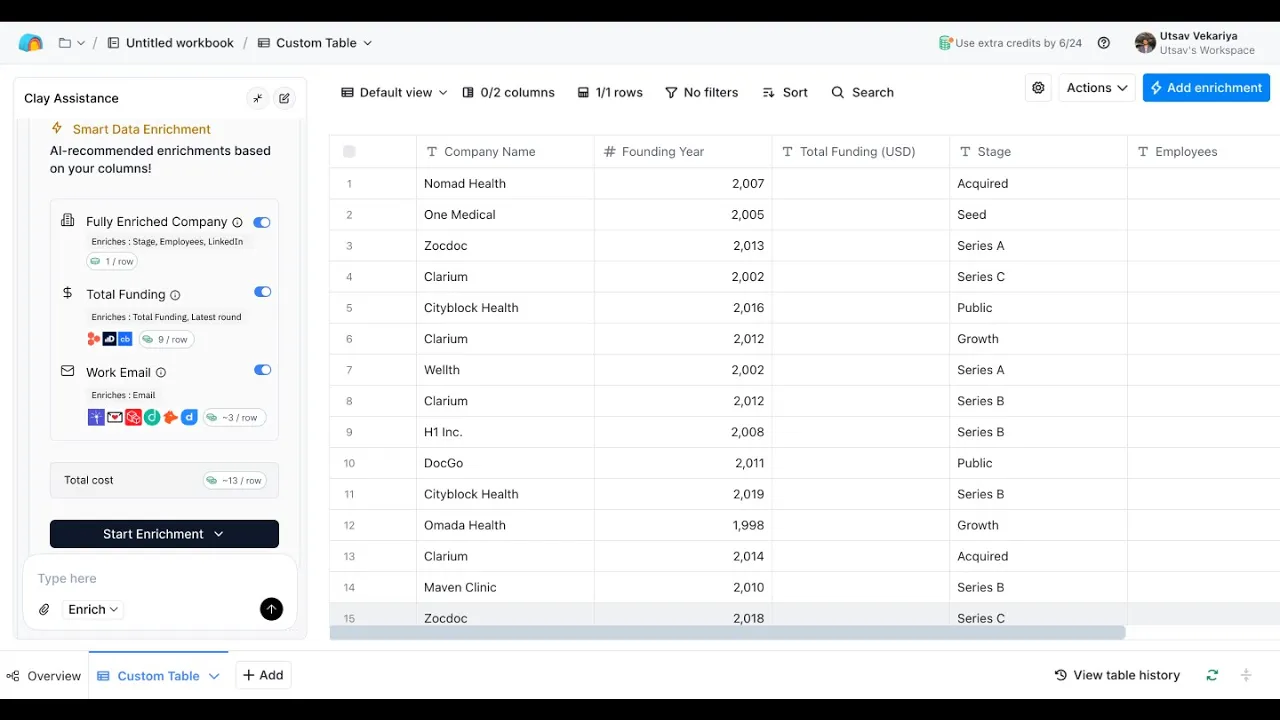The image size is (1280, 720).
Task: Click the Employees column header
Action: (x=1204, y=152)
